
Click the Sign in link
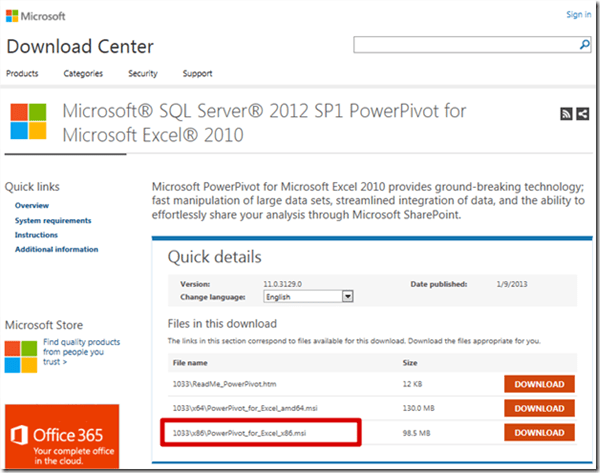click(578, 15)
